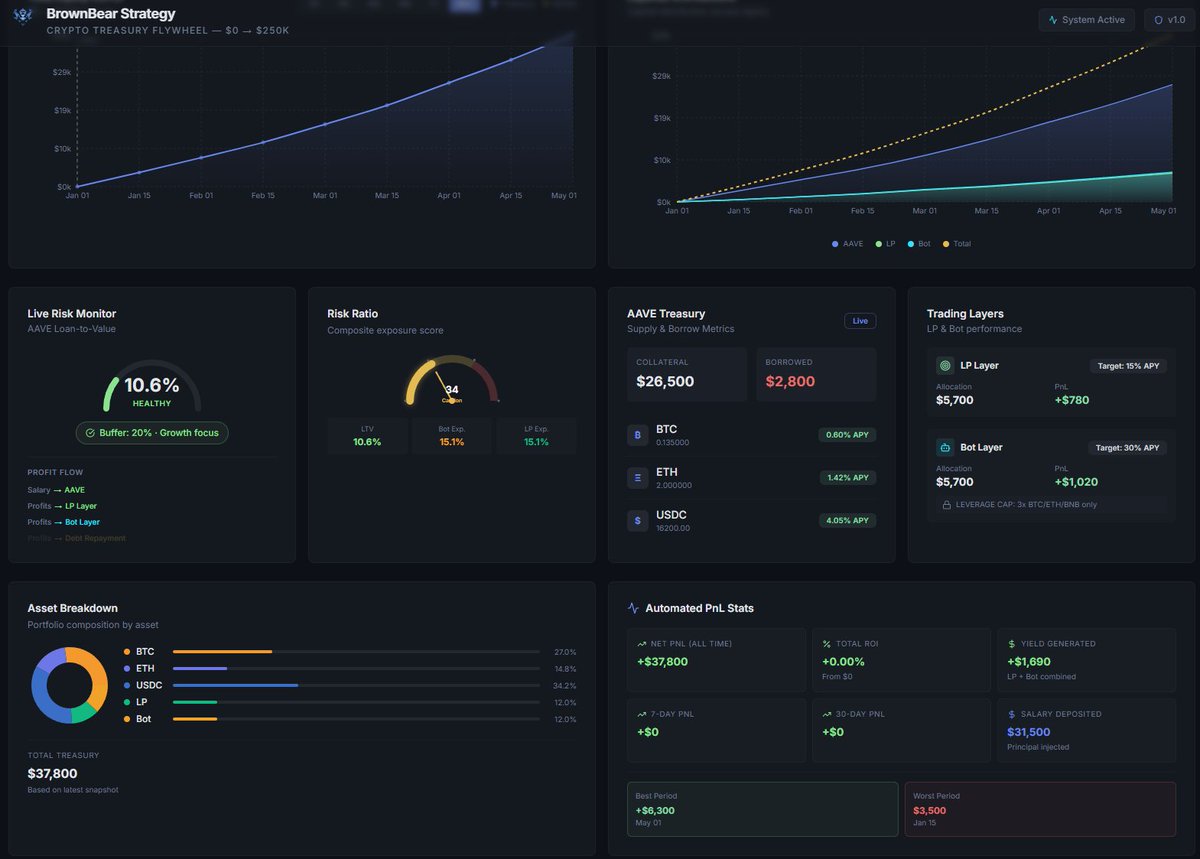Image resolution: width=1200 pixels, height=859 pixels.
Task: Click the Bot Layer robot icon
Action: click(945, 448)
